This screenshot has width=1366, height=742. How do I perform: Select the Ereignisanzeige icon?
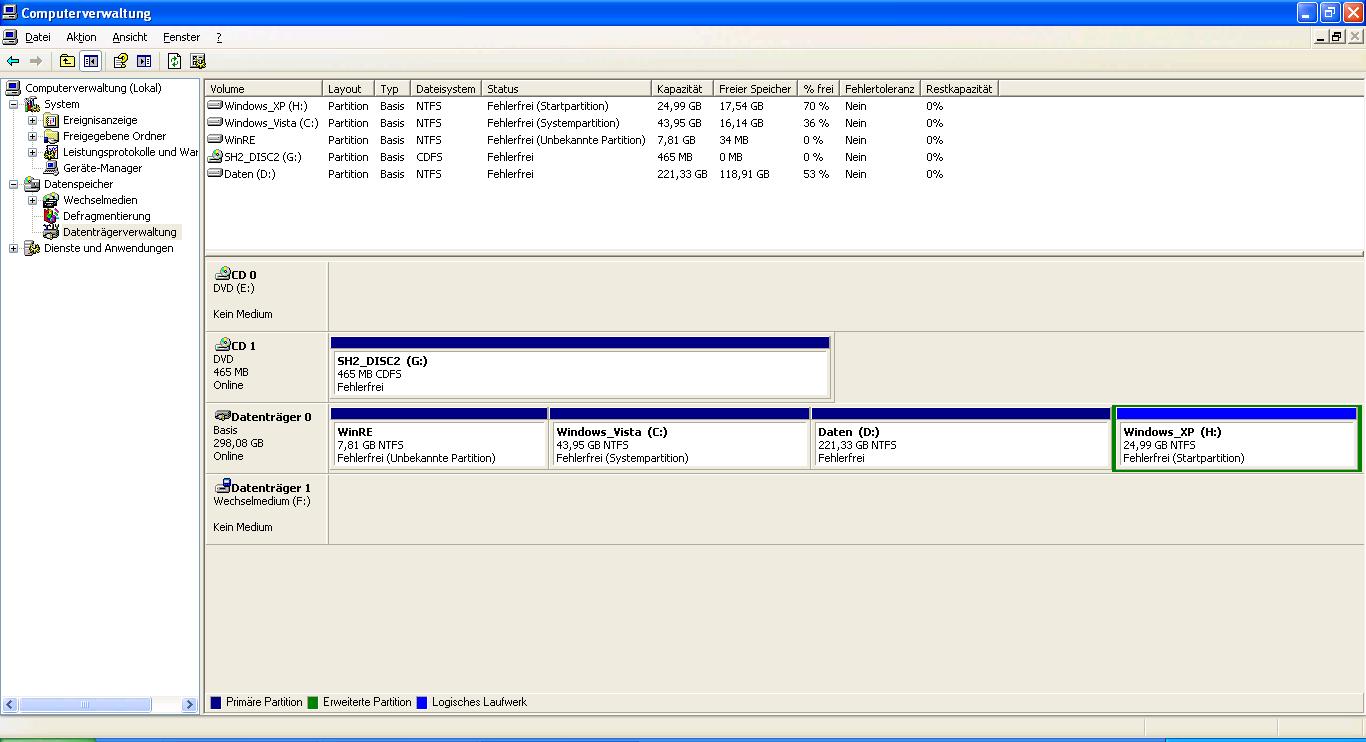click(x=52, y=120)
